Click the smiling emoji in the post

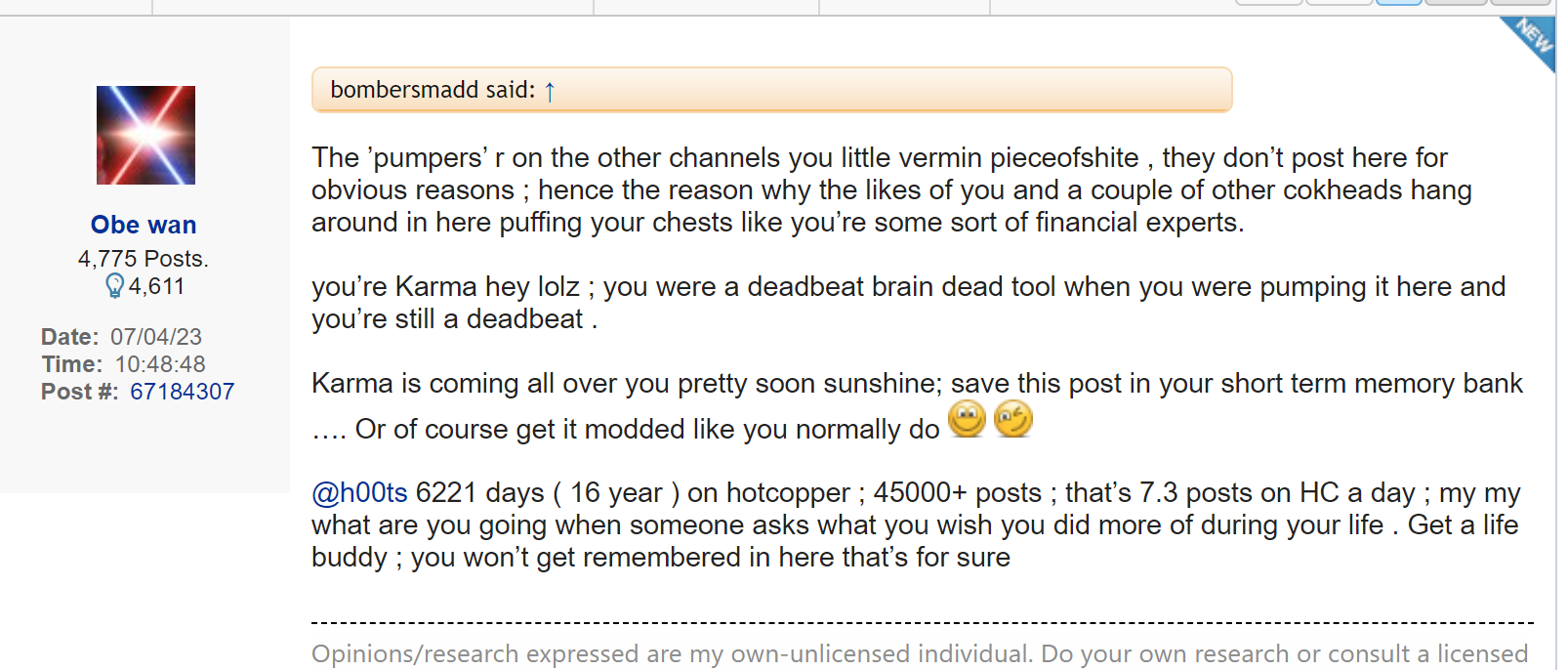click(x=967, y=420)
